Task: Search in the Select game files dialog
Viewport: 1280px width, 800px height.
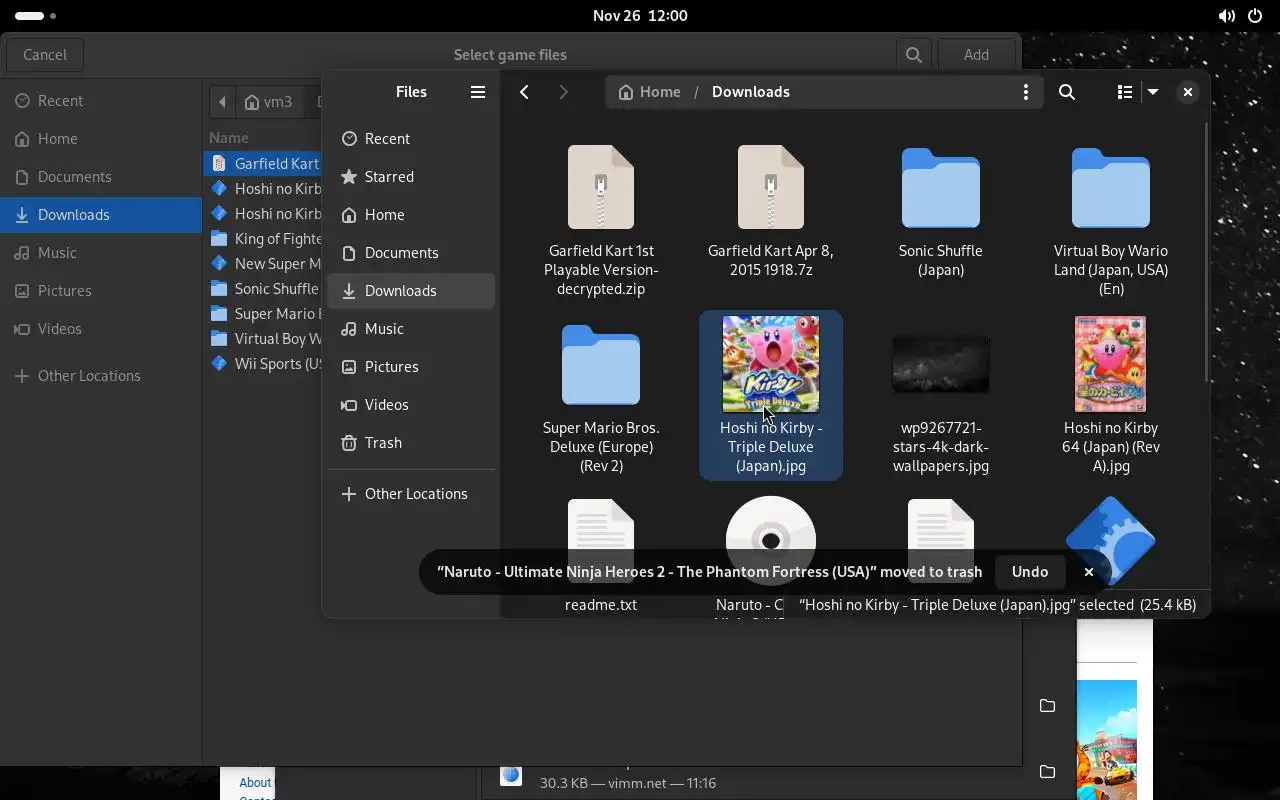Action: click(x=913, y=55)
